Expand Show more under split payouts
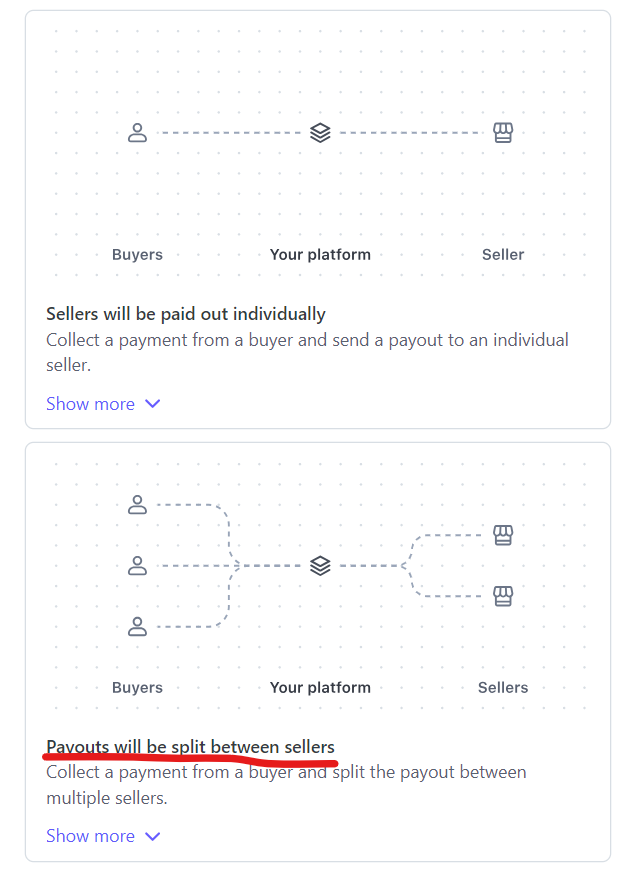This screenshot has height=870, width=632. click(x=91, y=836)
